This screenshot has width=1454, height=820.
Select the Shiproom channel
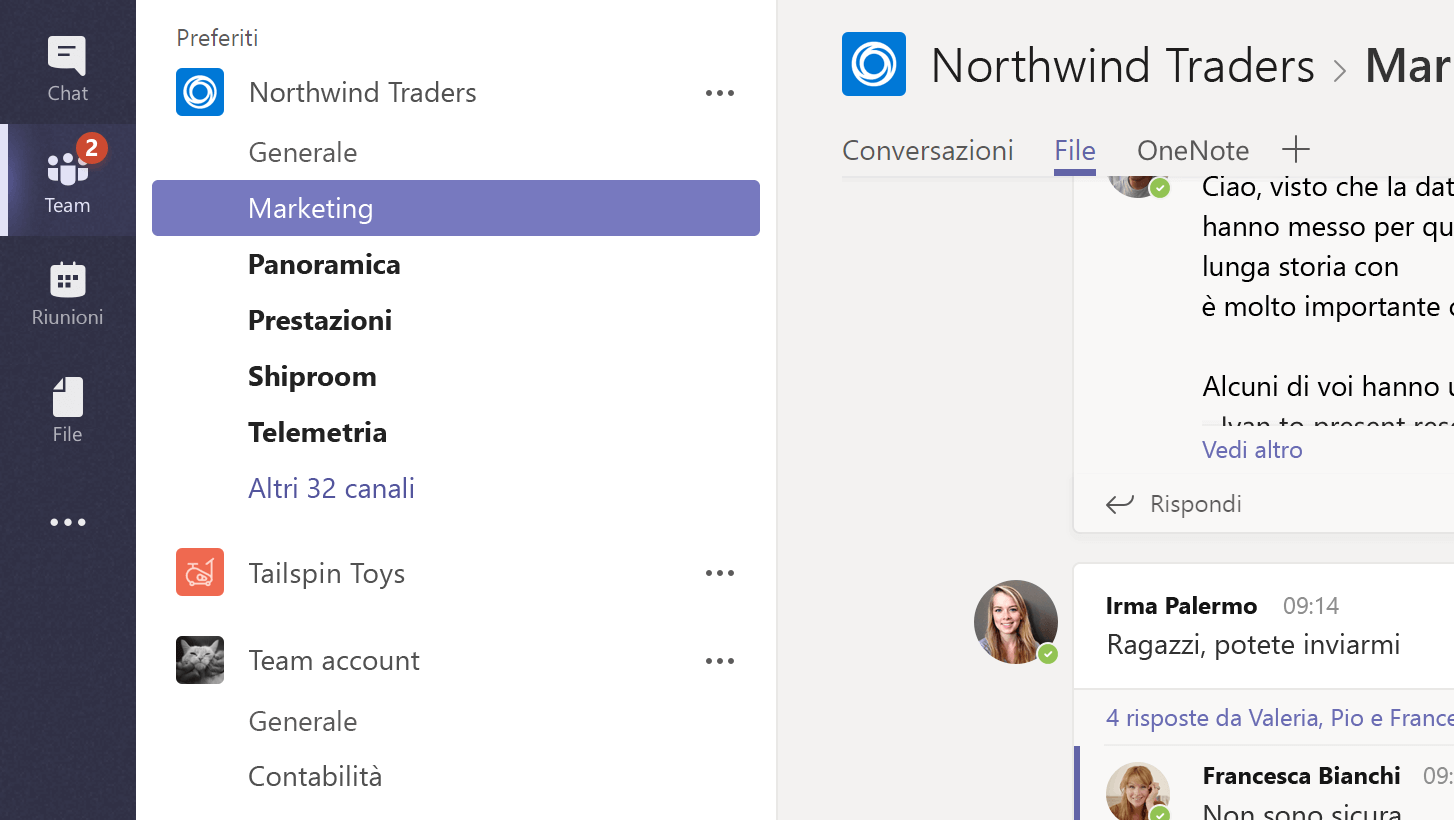(x=312, y=376)
